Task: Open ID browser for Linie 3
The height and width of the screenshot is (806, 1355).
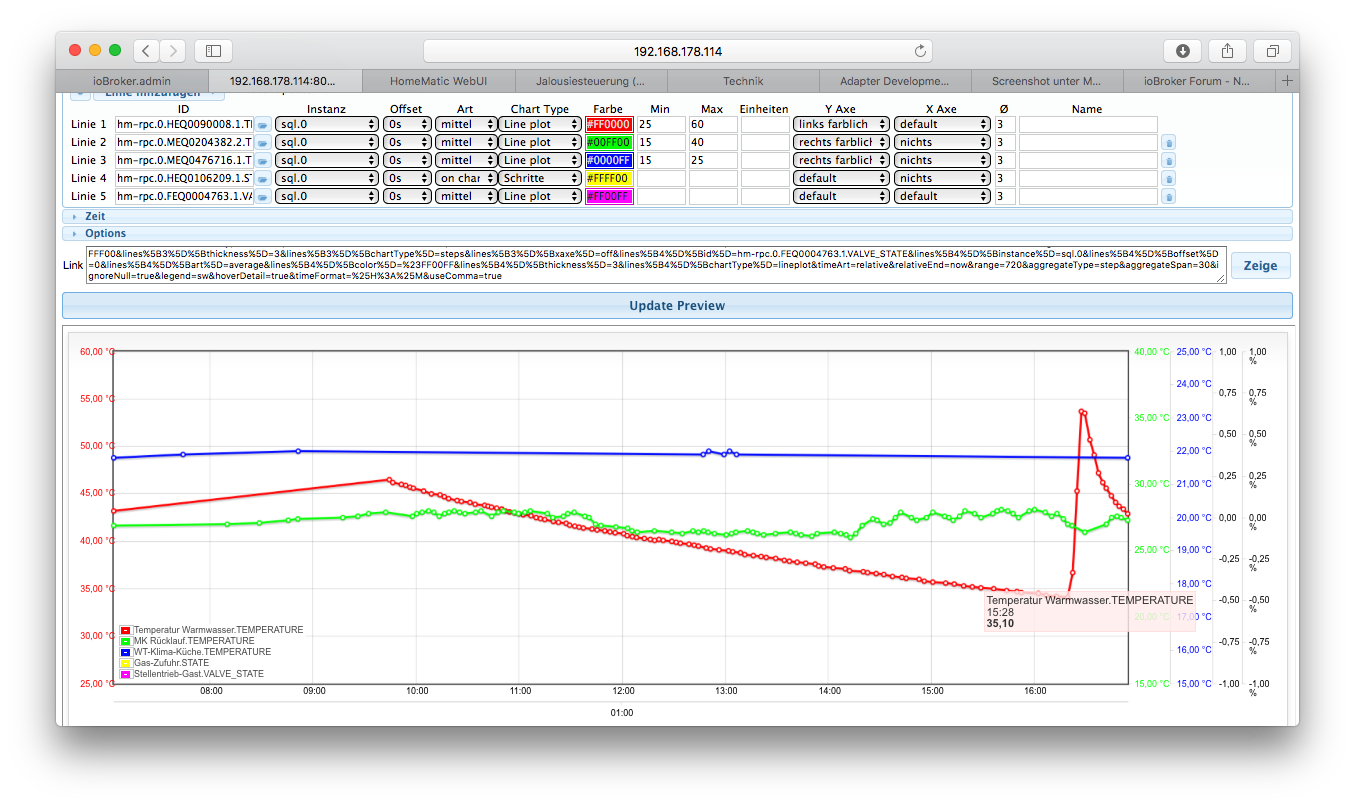Action: (263, 161)
